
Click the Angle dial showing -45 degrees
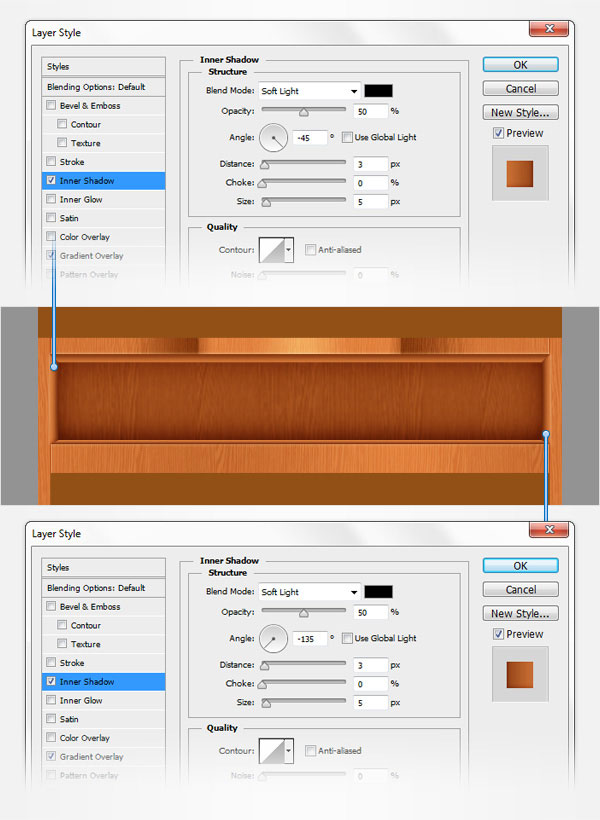(274, 137)
